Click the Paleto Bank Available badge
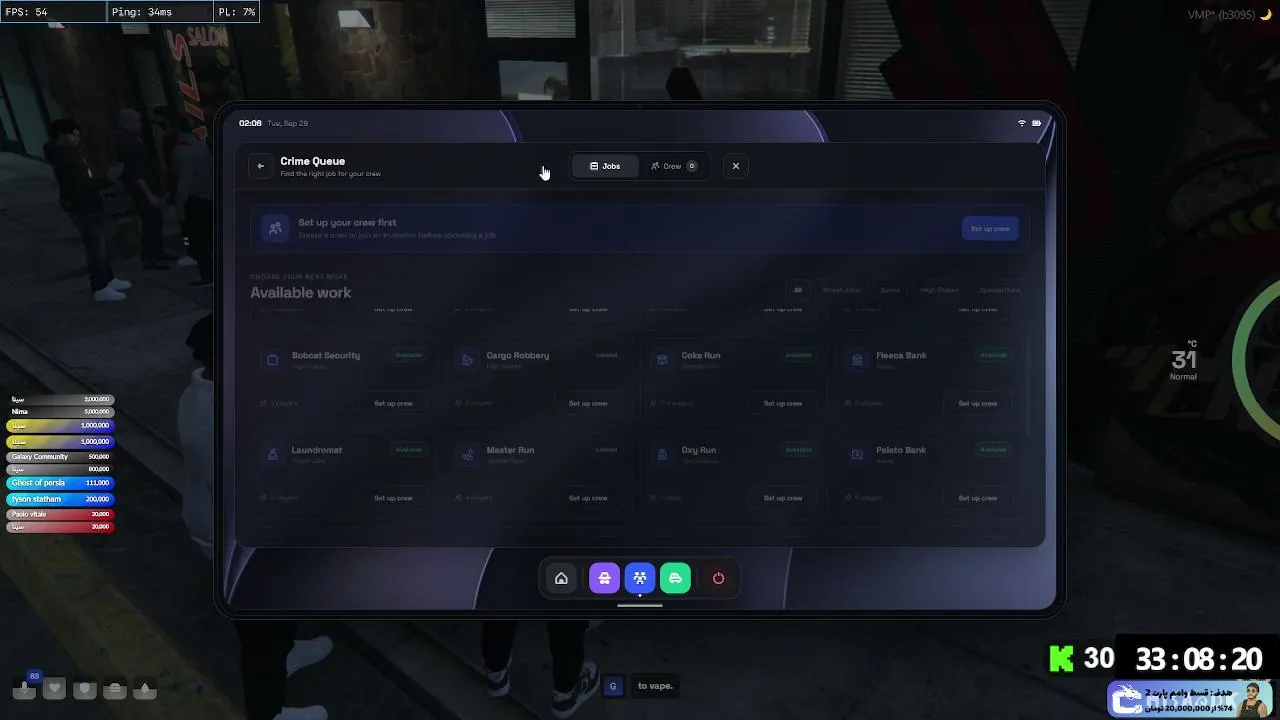Image resolution: width=1280 pixels, height=720 pixels. click(x=993, y=450)
